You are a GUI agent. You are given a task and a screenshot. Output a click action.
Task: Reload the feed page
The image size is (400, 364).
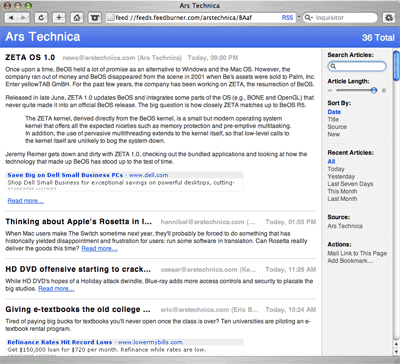tap(41, 18)
